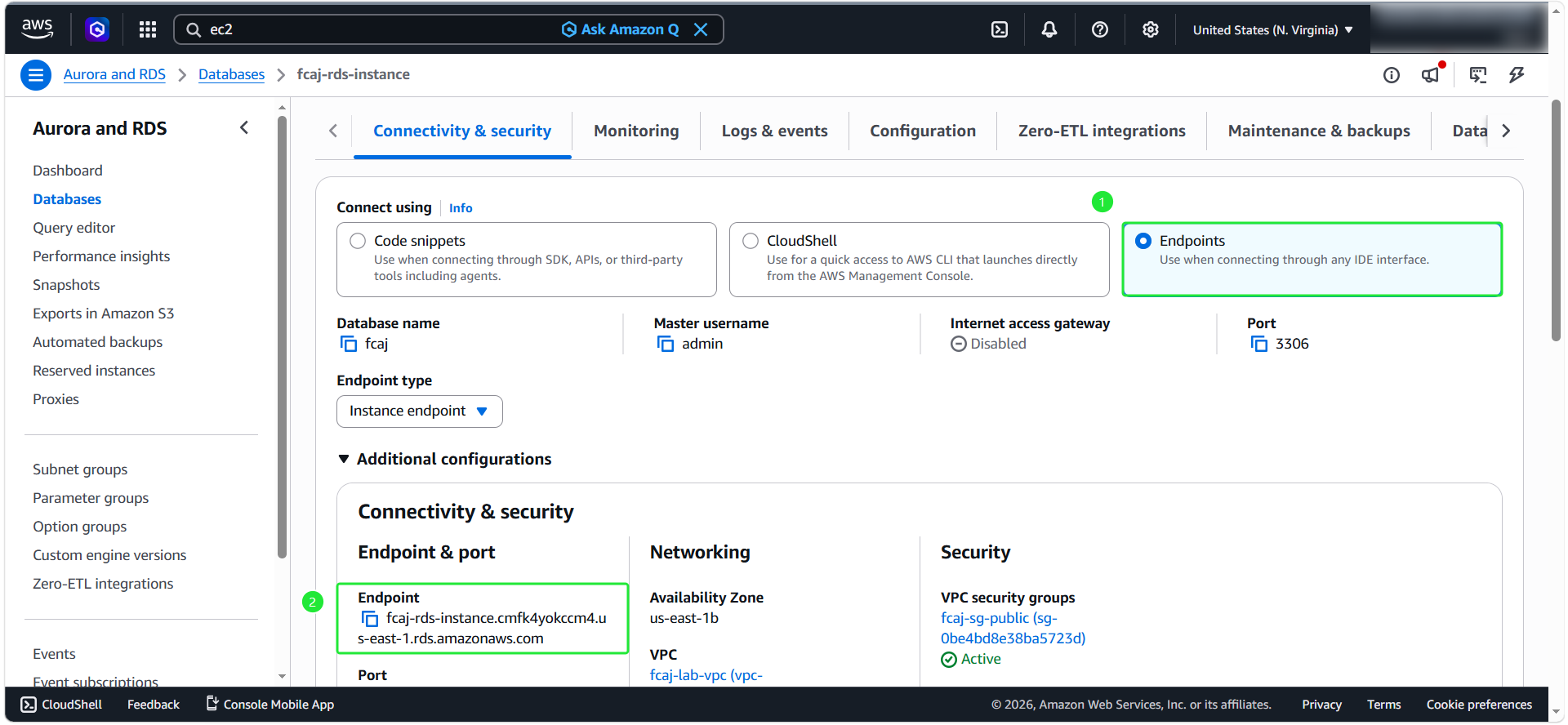Image resolution: width=1568 pixels, height=725 pixels.
Task: Open Databases in the sidebar
Action: pos(67,199)
